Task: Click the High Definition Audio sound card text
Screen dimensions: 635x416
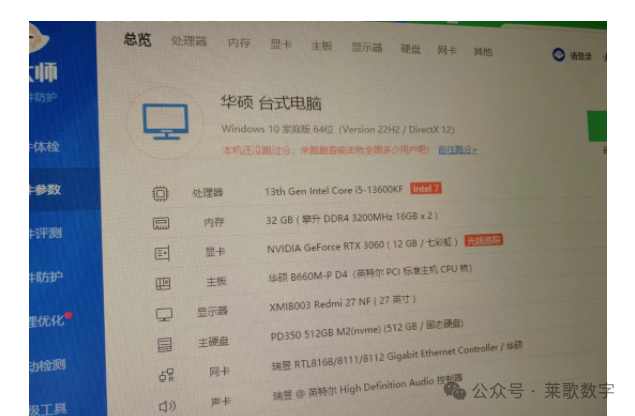Action: point(367,386)
